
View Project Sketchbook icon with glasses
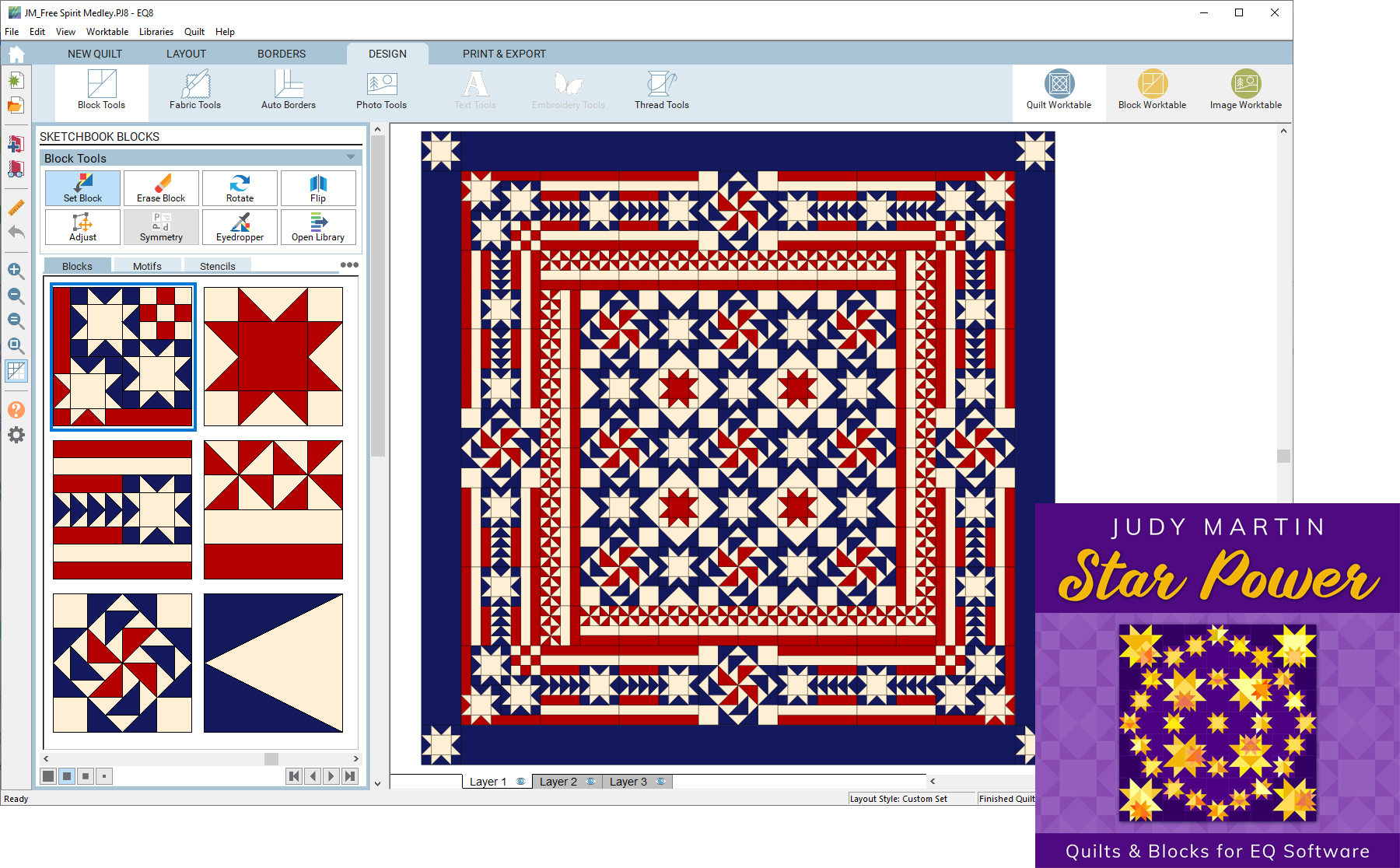pos(16,169)
